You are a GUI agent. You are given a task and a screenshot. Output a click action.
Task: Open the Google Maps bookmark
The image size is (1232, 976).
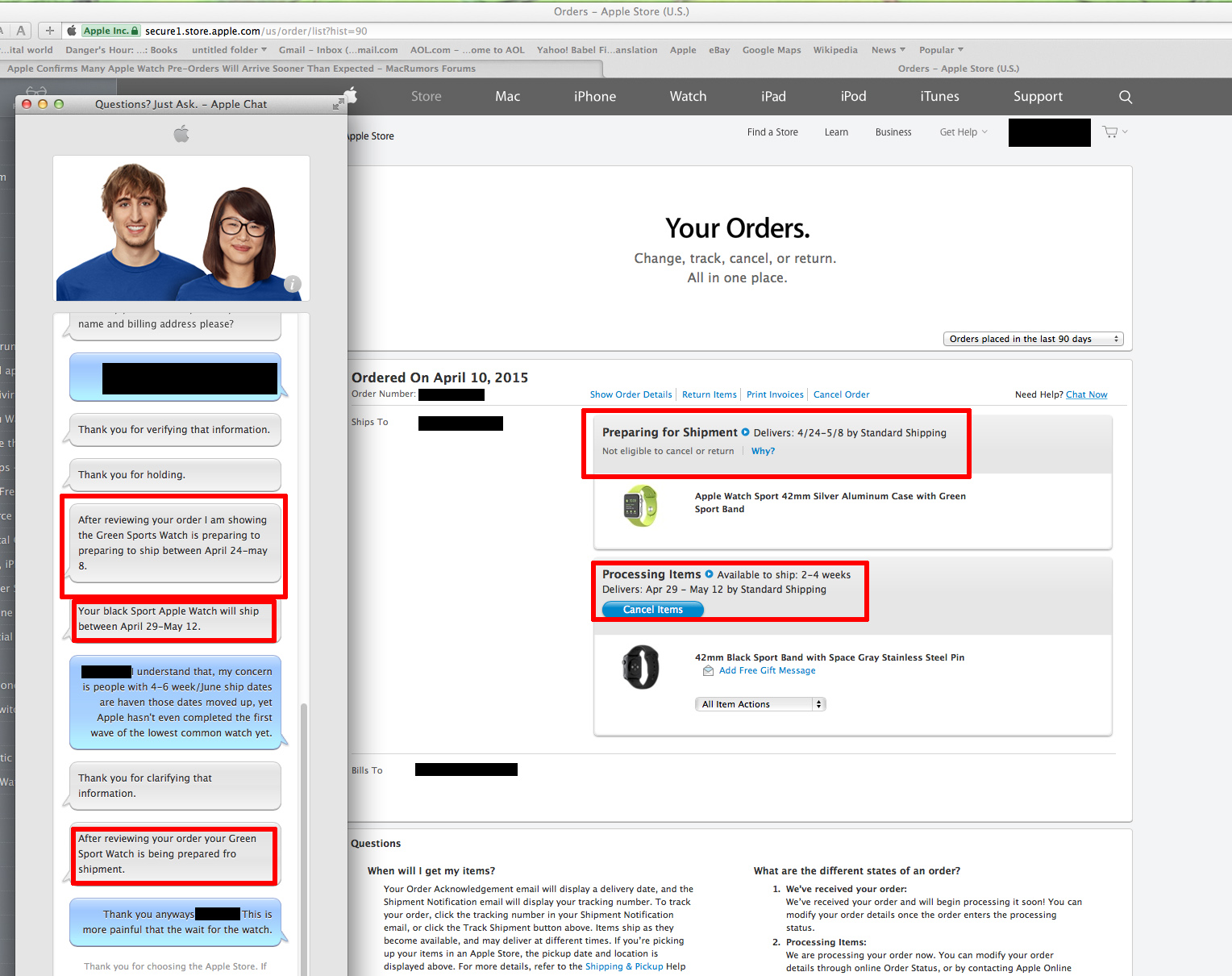[772, 50]
